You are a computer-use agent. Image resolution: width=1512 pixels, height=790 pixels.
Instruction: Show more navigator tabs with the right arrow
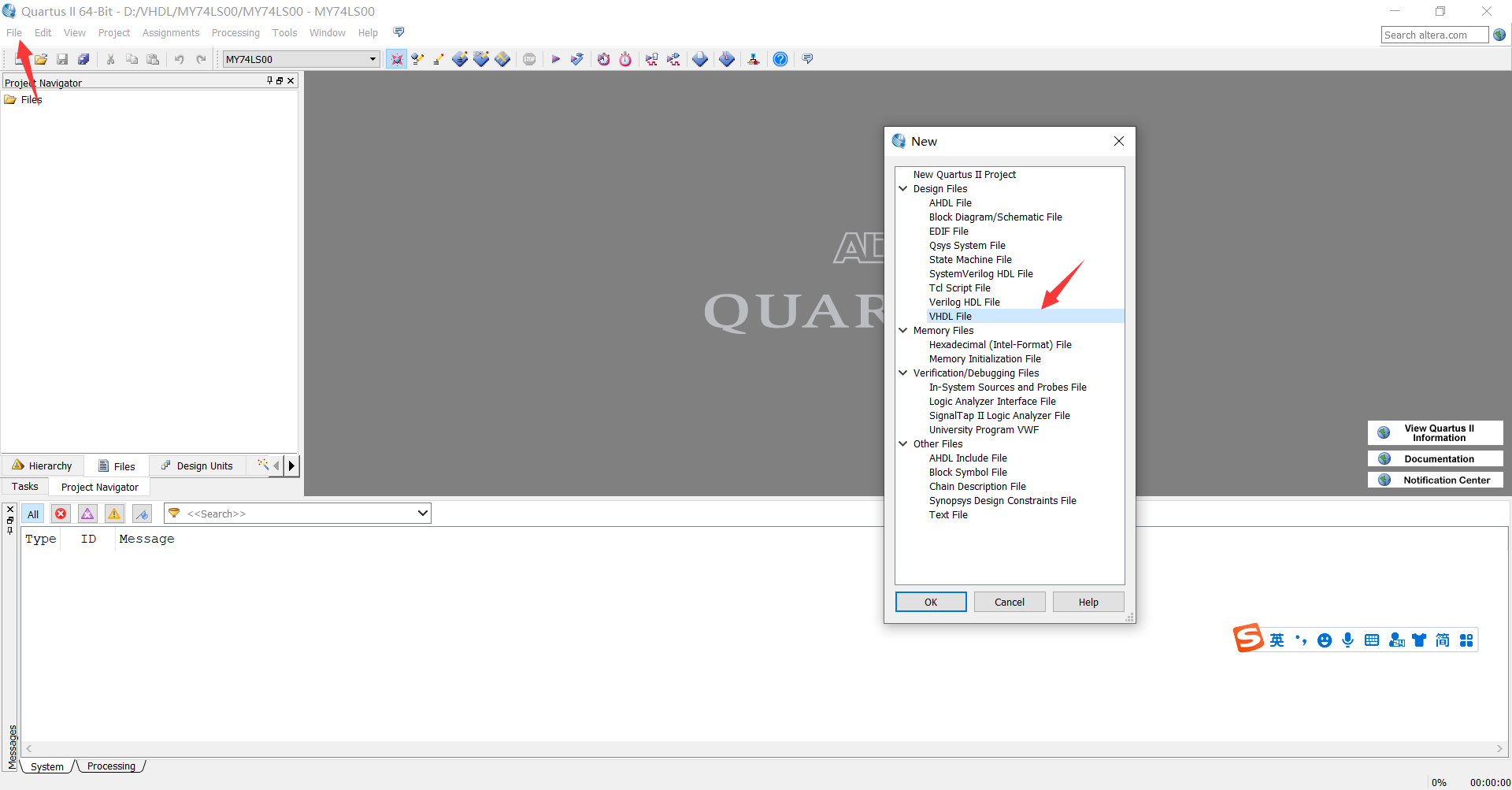(x=291, y=465)
